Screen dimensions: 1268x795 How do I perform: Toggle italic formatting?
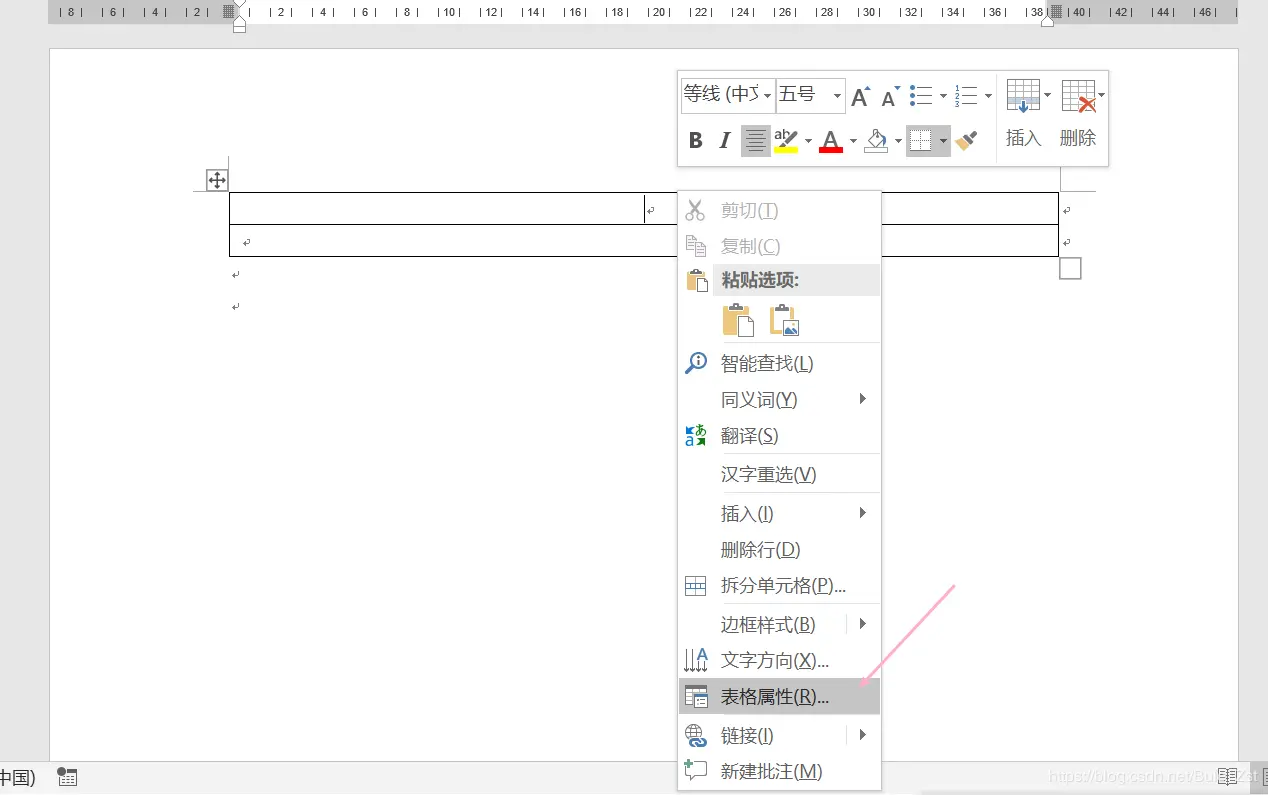tap(724, 140)
